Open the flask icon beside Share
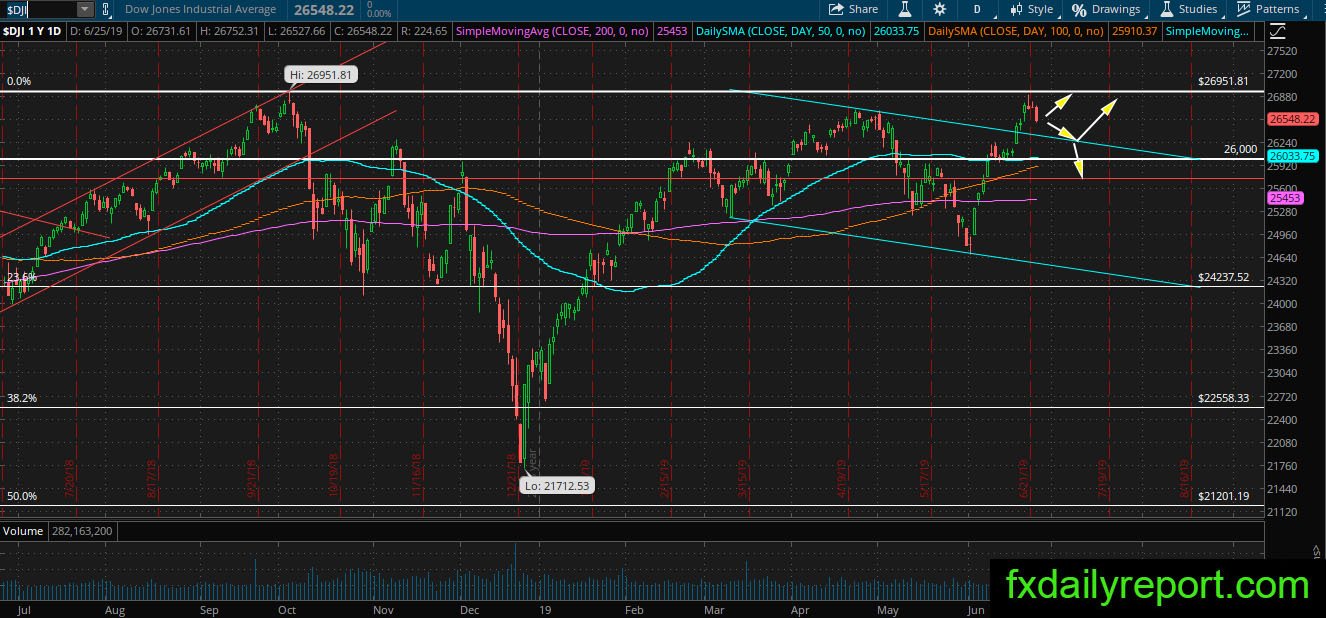The image size is (1326, 618). coord(904,9)
